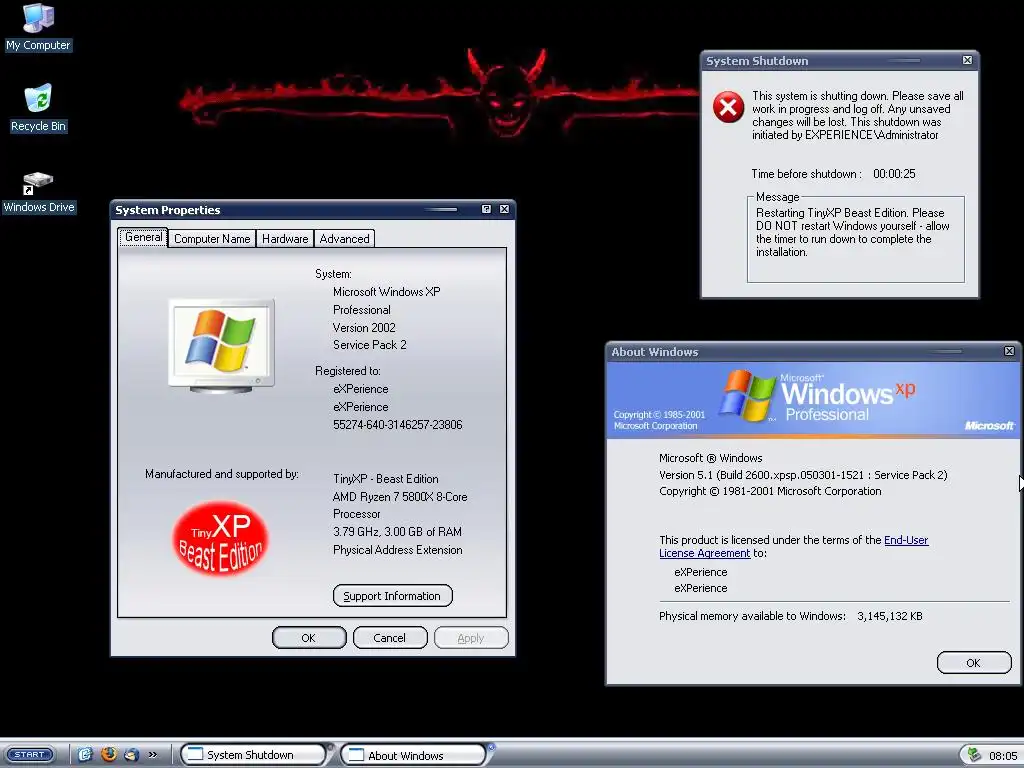Image resolution: width=1024 pixels, height=768 pixels.
Task: Close the System Properties window
Action: 504,209
